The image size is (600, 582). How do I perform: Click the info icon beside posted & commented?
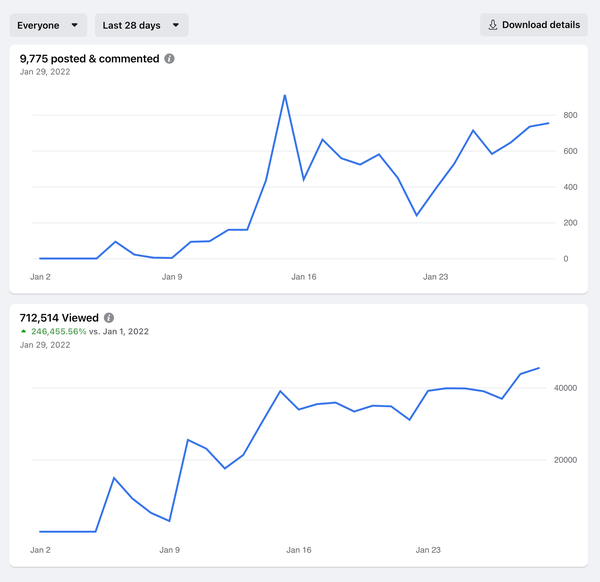(170, 59)
